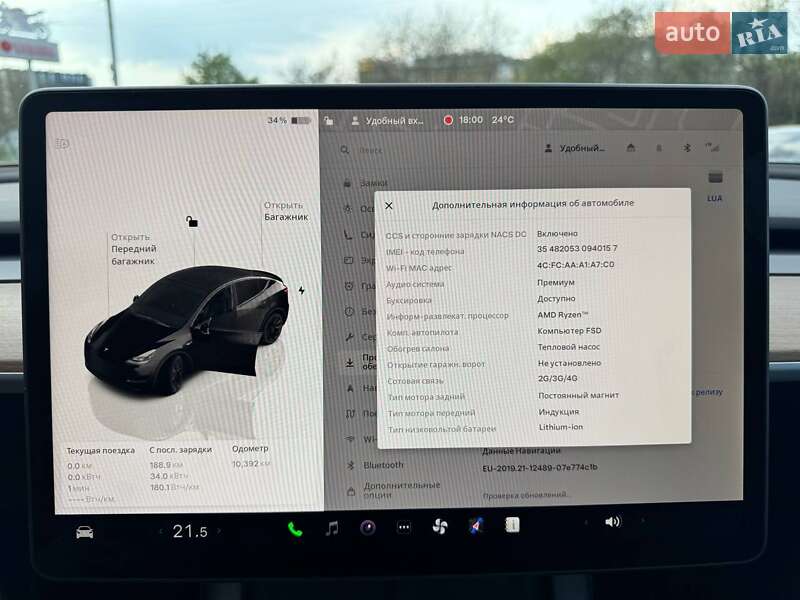This screenshot has width=800, height=600.
Task: Tap the IMEI value 35 482053 094015 7
Action: pyautogui.click(x=577, y=248)
